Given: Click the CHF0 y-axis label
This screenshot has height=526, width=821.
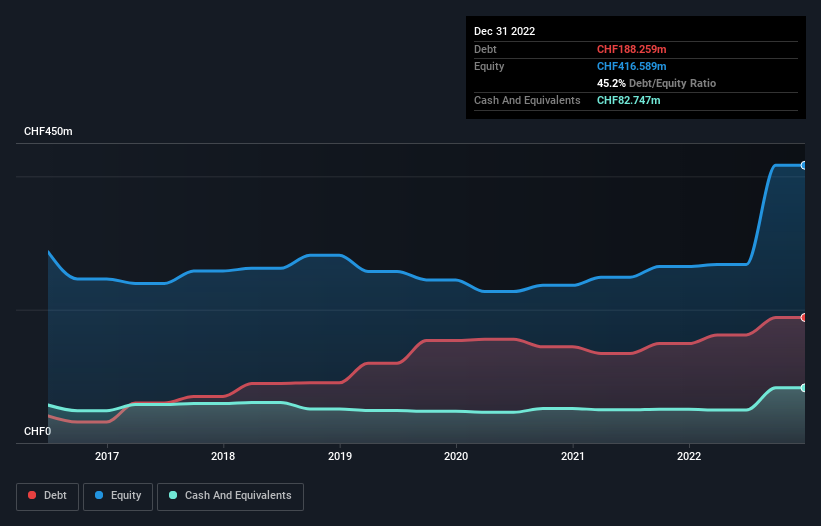Looking at the screenshot, I should pos(38,431).
